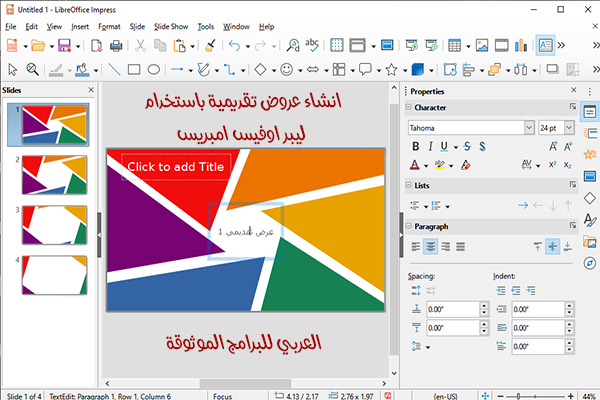Insert audio or video filmstrip icon
The image size is (600, 400).
(x=501, y=46)
